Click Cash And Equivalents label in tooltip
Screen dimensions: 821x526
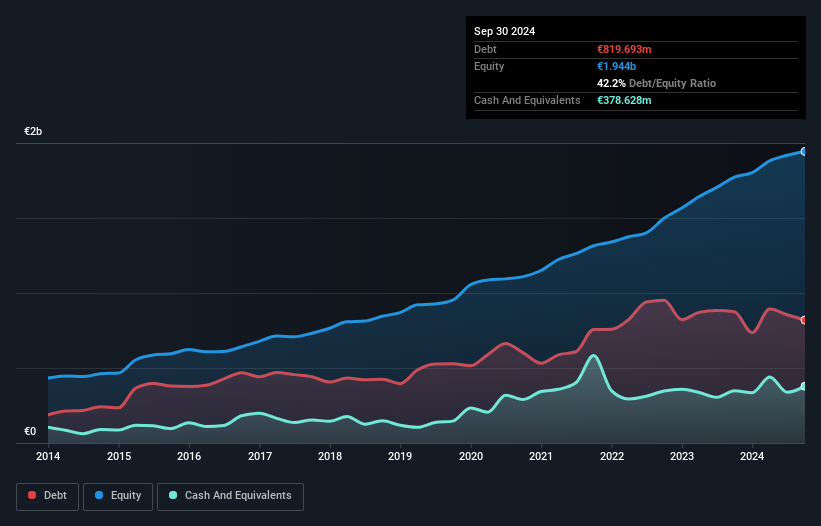coord(527,100)
